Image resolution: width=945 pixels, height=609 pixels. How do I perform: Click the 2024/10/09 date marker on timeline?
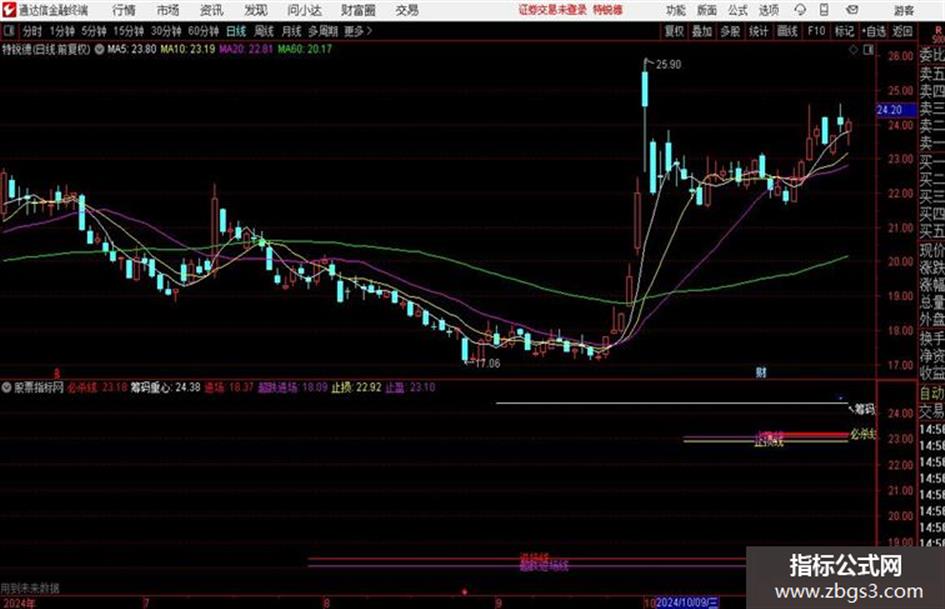tap(687, 602)
